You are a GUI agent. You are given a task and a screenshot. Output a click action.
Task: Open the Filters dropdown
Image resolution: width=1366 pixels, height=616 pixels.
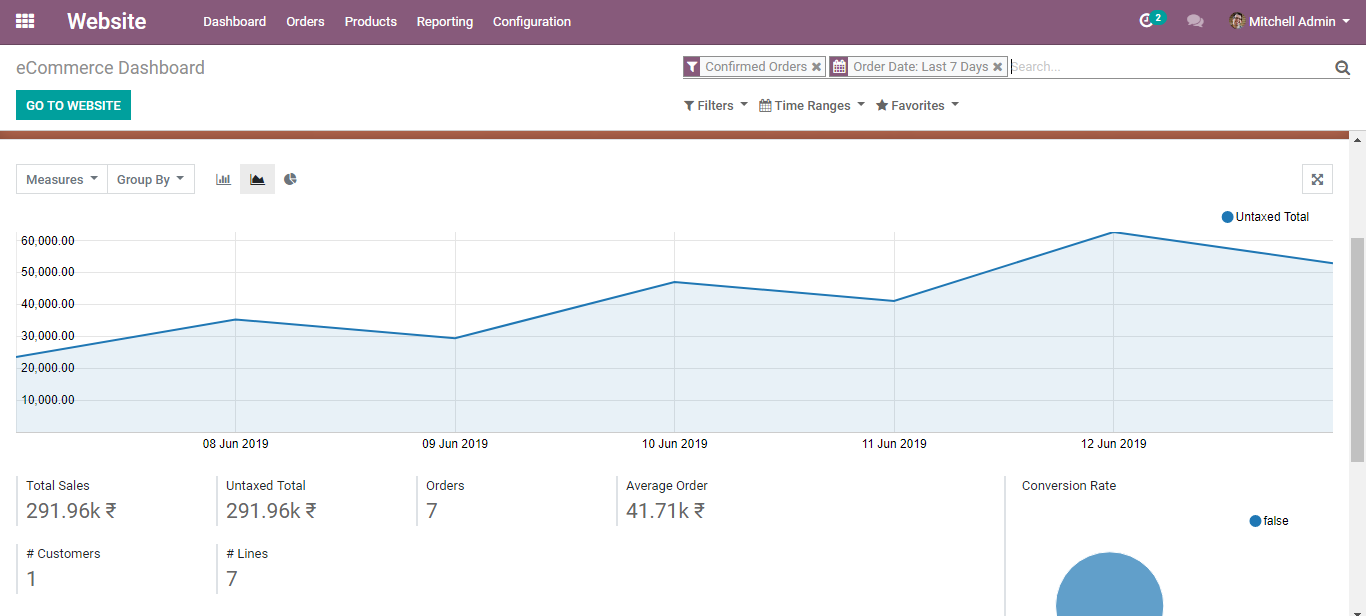point(716,105)
